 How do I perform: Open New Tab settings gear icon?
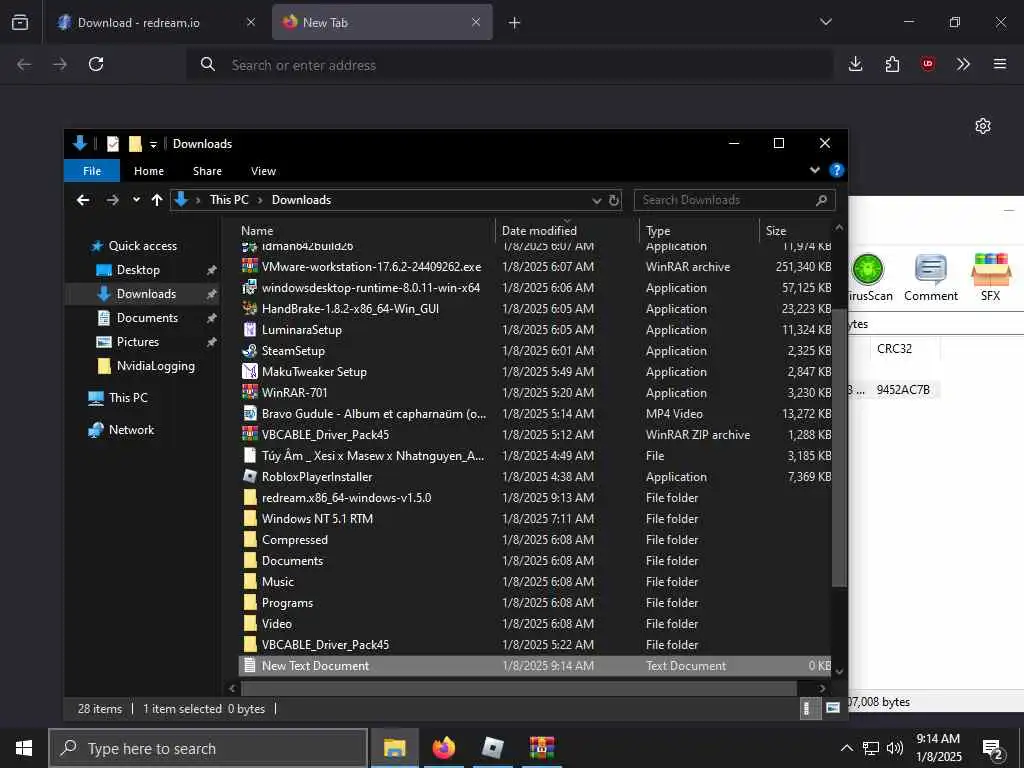pos(983,126)
